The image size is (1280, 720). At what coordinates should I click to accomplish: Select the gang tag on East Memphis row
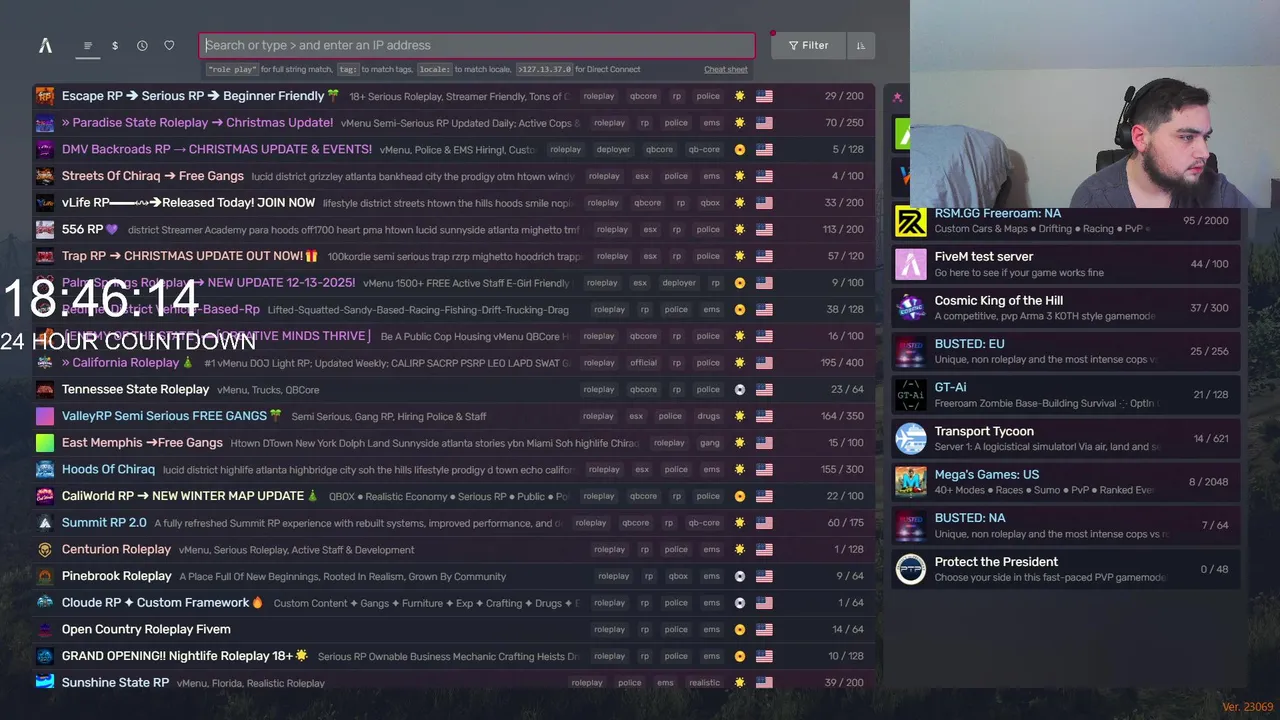coord(710,442)
